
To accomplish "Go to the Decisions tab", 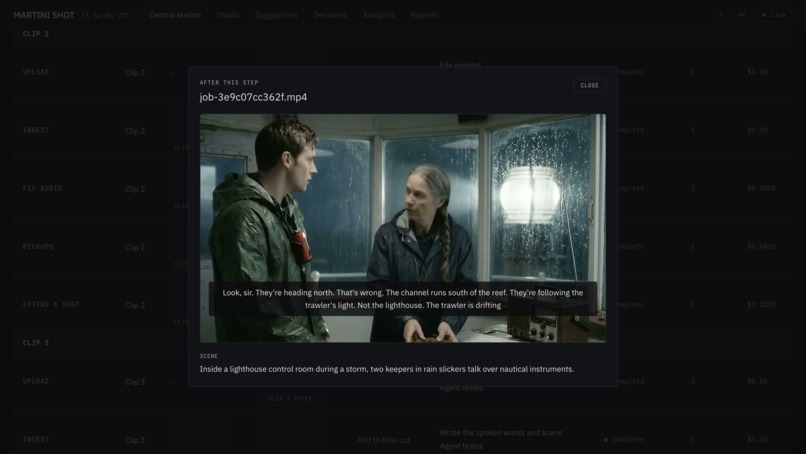I will point(330,15).
